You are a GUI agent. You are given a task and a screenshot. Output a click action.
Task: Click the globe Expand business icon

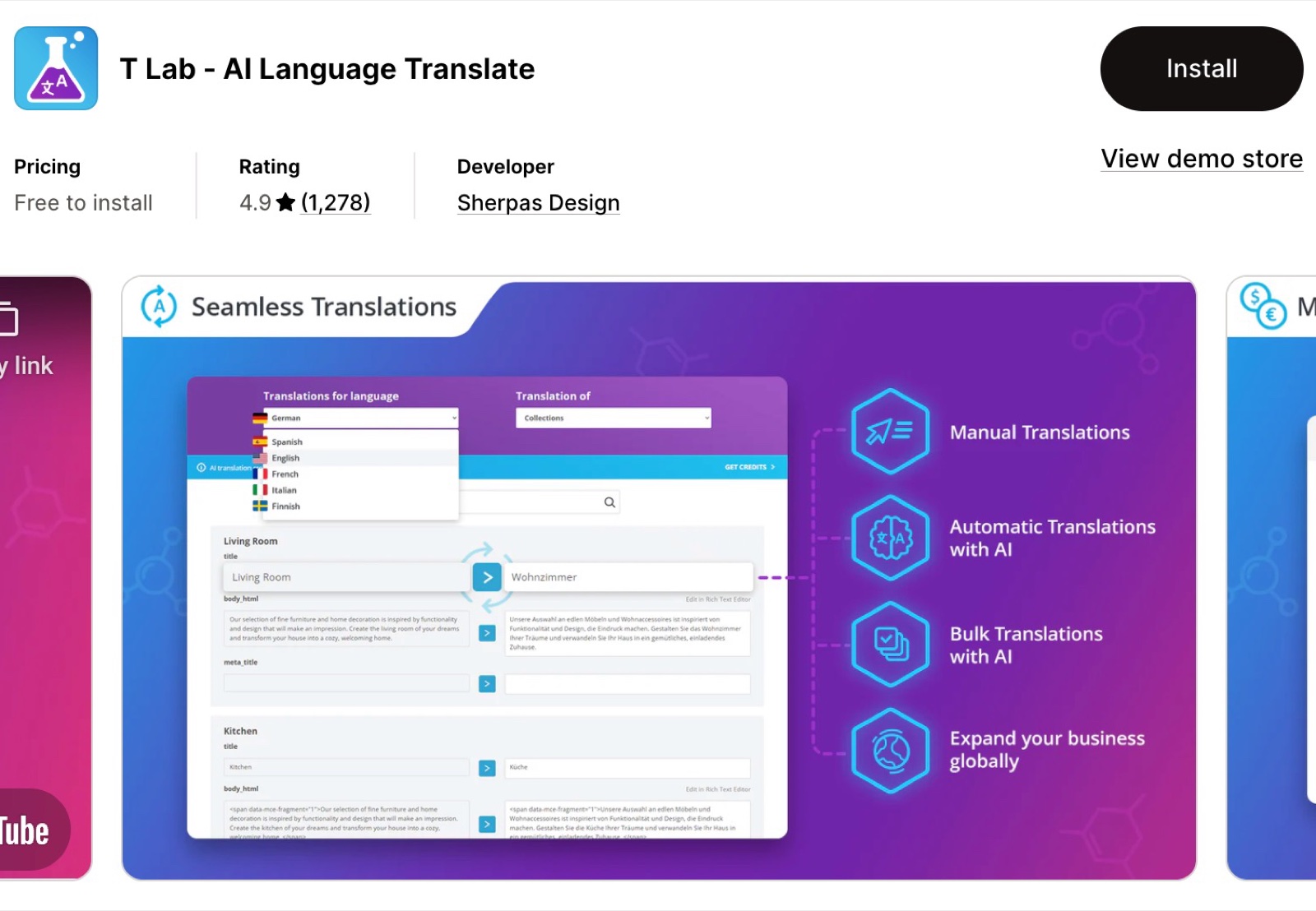click(891, 751)
